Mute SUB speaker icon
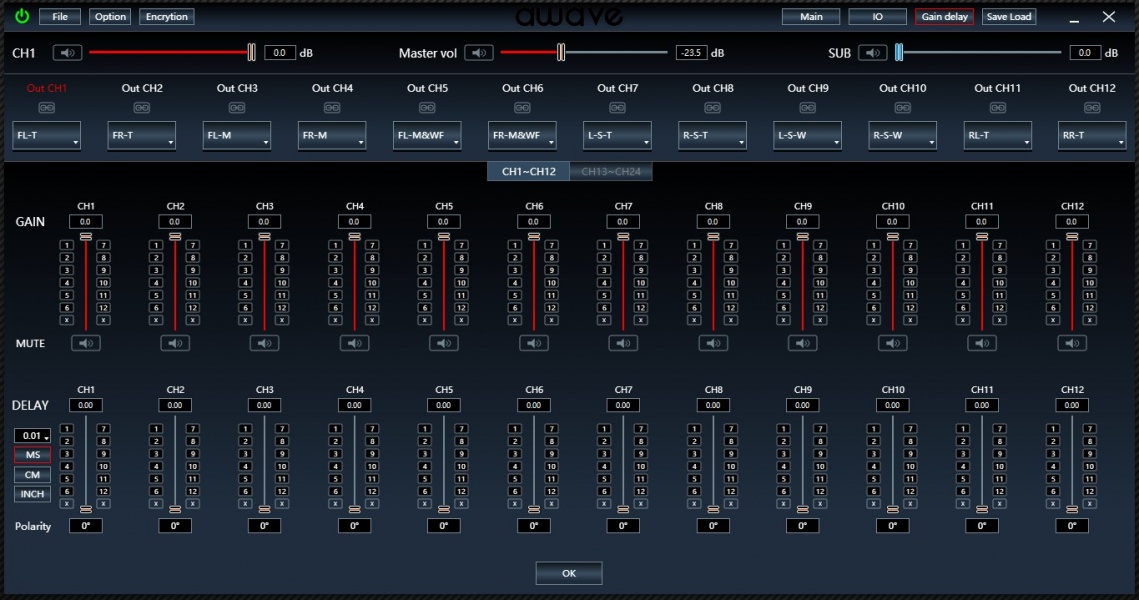 coord(872,52)
